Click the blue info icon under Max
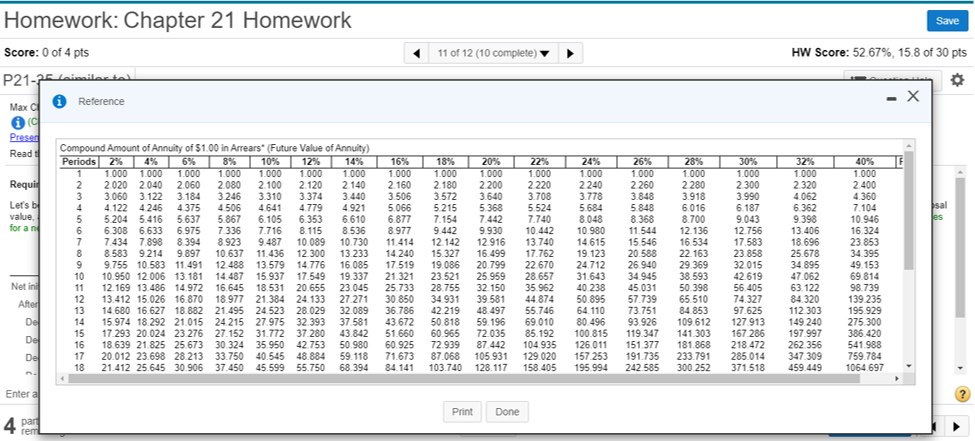Viewport: 975px width, 441px height. pyautogui.click(x=19, y=122)
